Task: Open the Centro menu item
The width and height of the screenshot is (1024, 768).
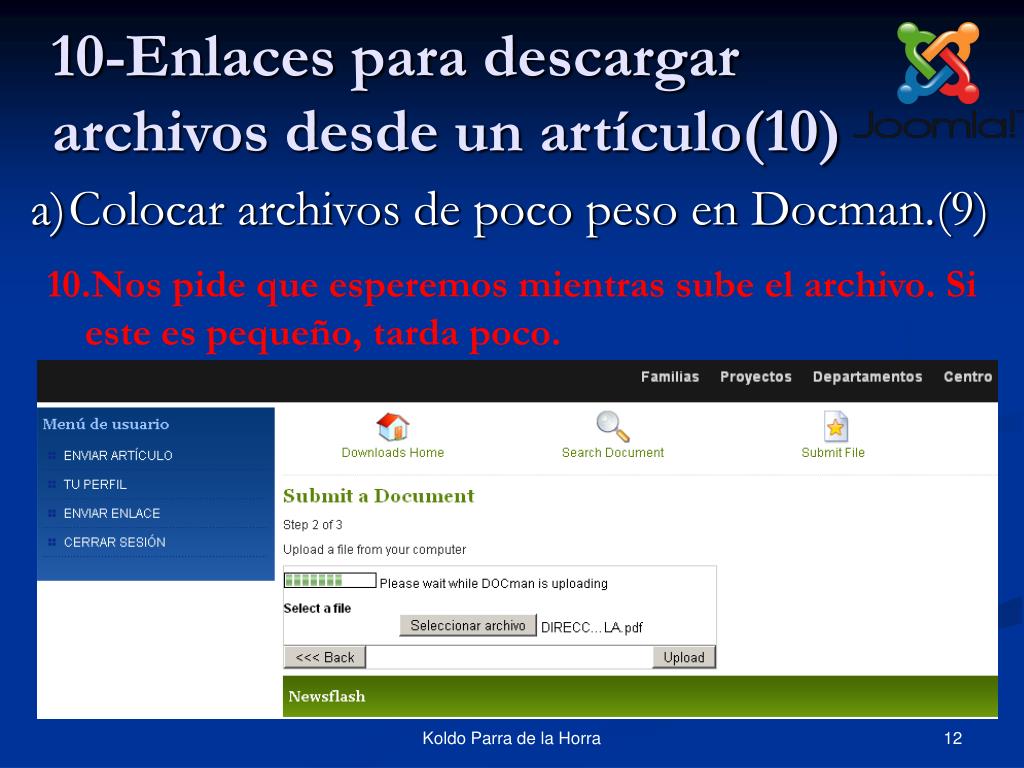Action: [968, 377]
